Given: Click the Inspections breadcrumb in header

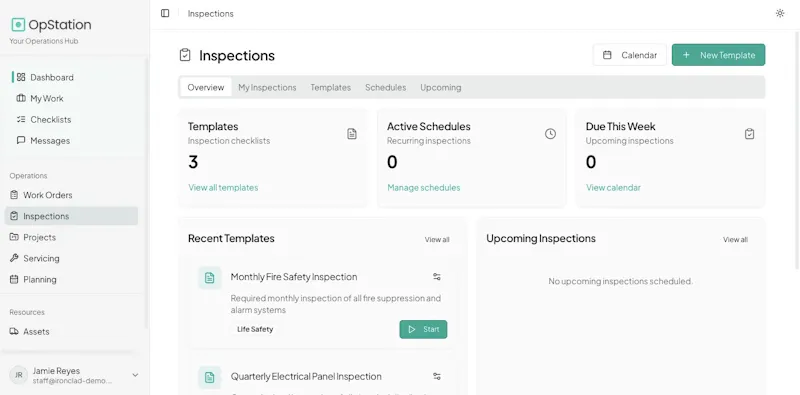Looking at the screenshot, I should [x=211, y=14].
